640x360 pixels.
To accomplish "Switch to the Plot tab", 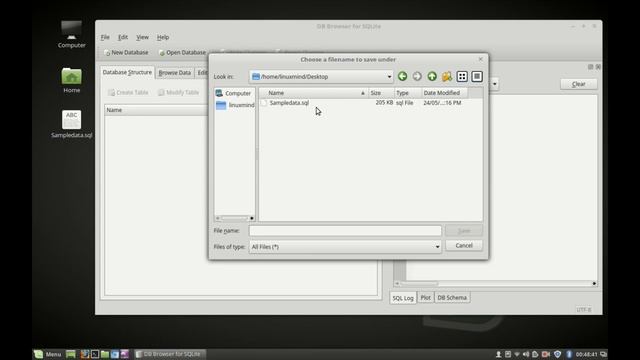I will point(425,298).
